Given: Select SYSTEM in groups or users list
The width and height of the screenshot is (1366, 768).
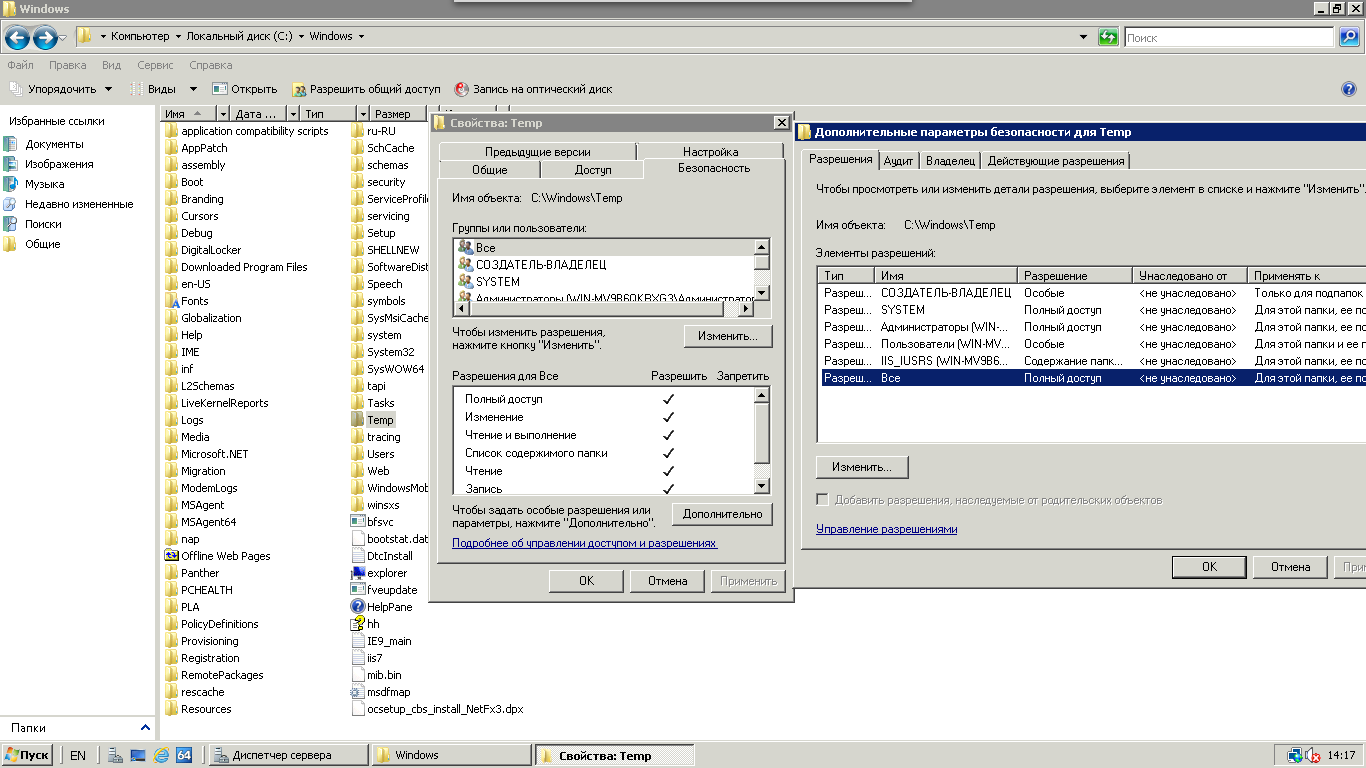Looking at the screenshot, I should [497, 282].
